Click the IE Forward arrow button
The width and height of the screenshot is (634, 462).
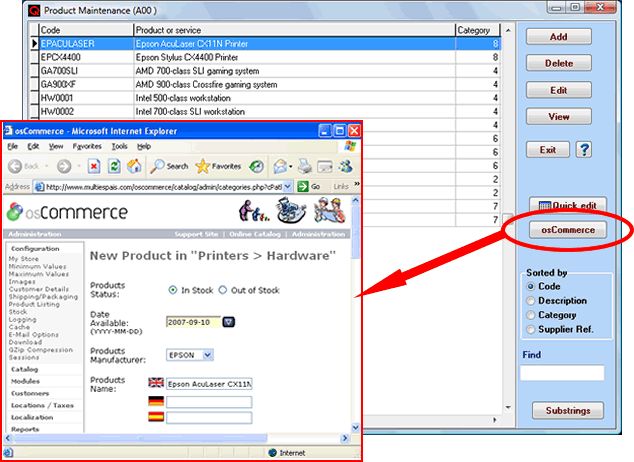pyautogui.click(x=64, y=166)
